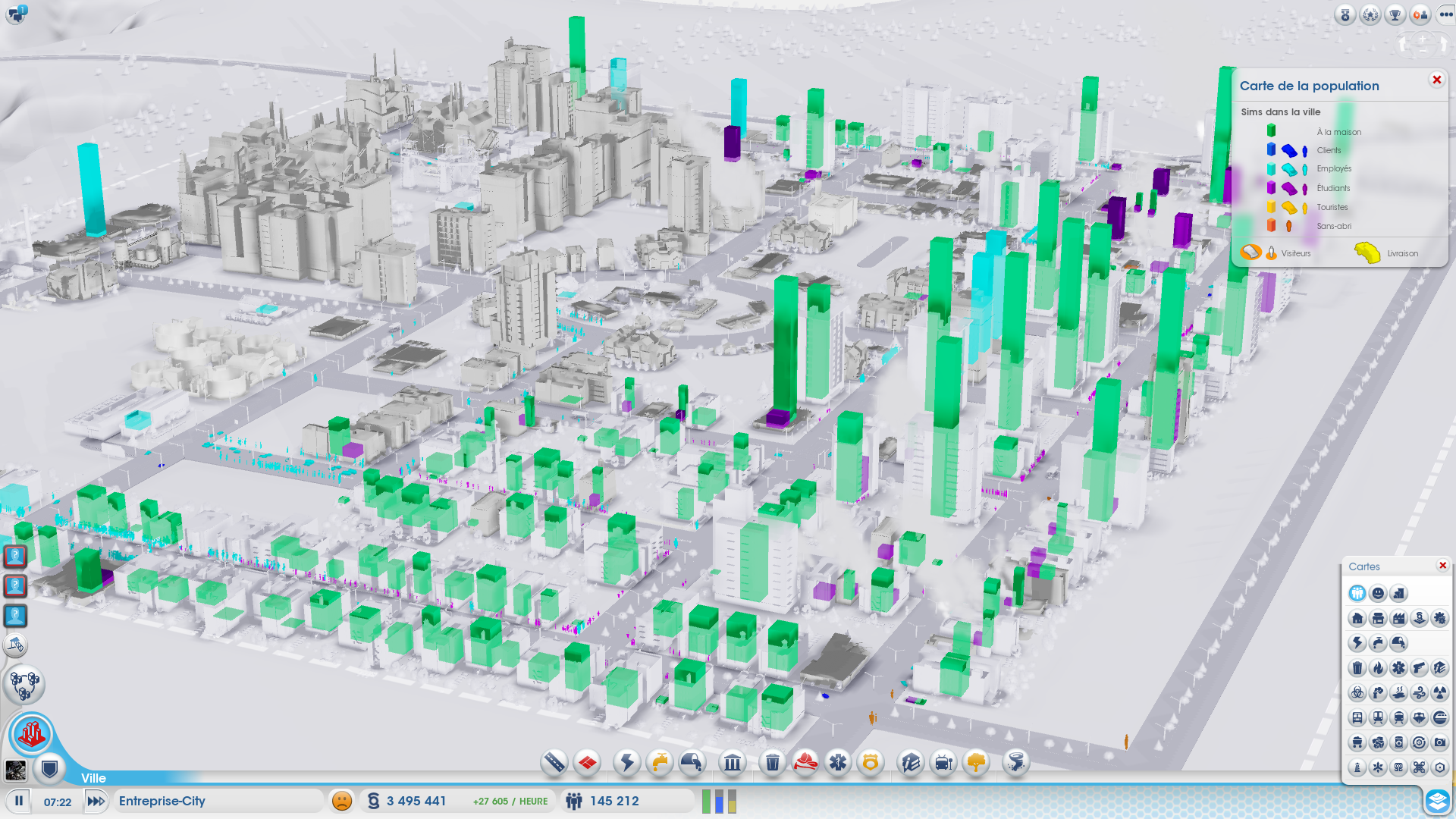The height and width of the screenshot is (819, 1456).
Task: Open the Disasters tornado menu
Action: (x=1015, y=762)
